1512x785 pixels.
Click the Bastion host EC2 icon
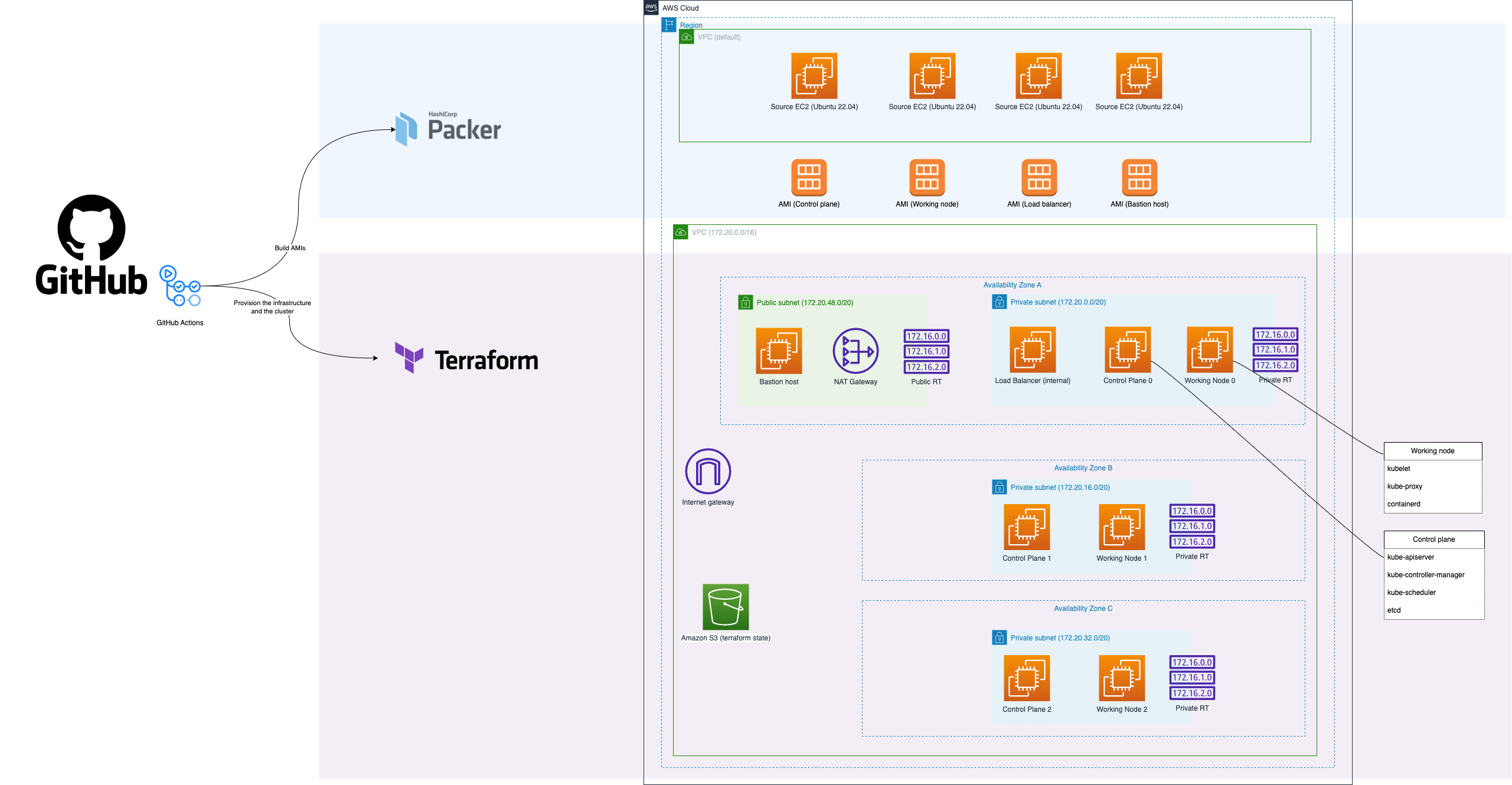(779, 351)
